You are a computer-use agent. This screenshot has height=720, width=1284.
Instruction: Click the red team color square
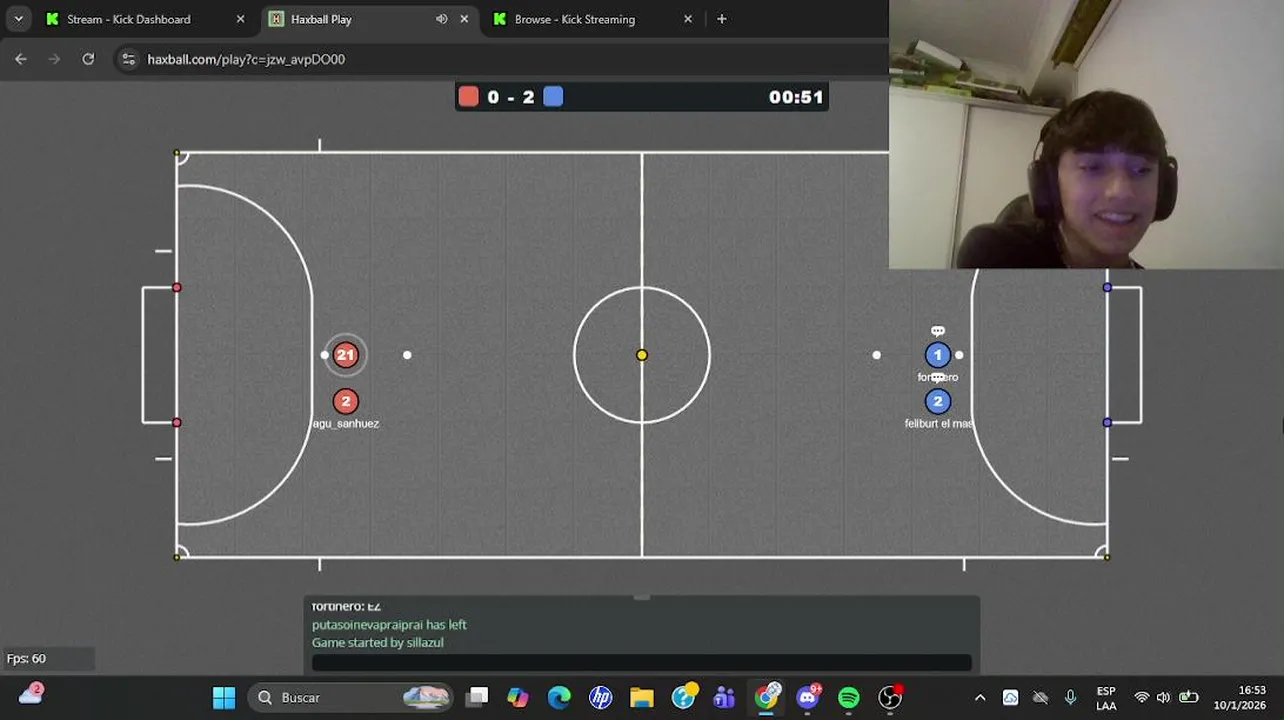click(468, 96)
